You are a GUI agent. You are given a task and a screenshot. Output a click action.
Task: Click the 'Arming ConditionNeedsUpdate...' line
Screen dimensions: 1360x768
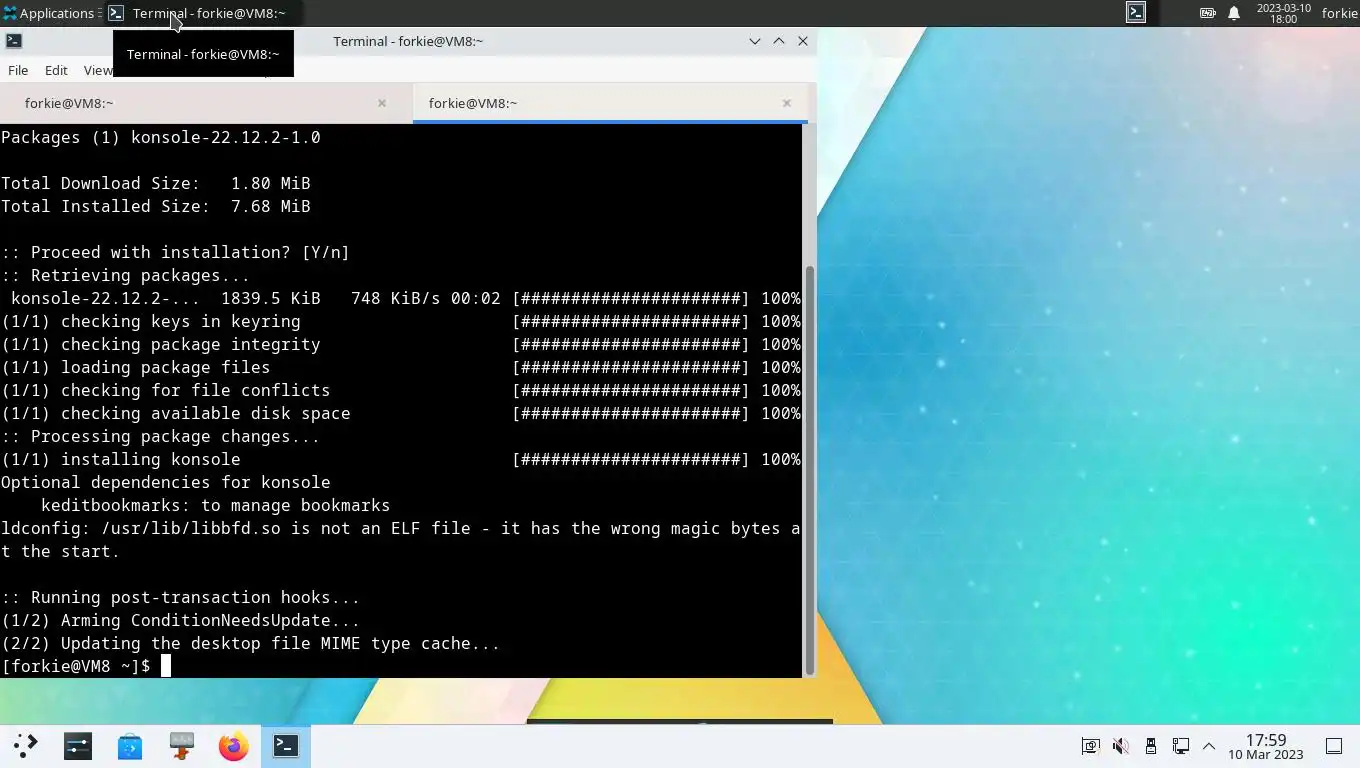click(181, 620)
